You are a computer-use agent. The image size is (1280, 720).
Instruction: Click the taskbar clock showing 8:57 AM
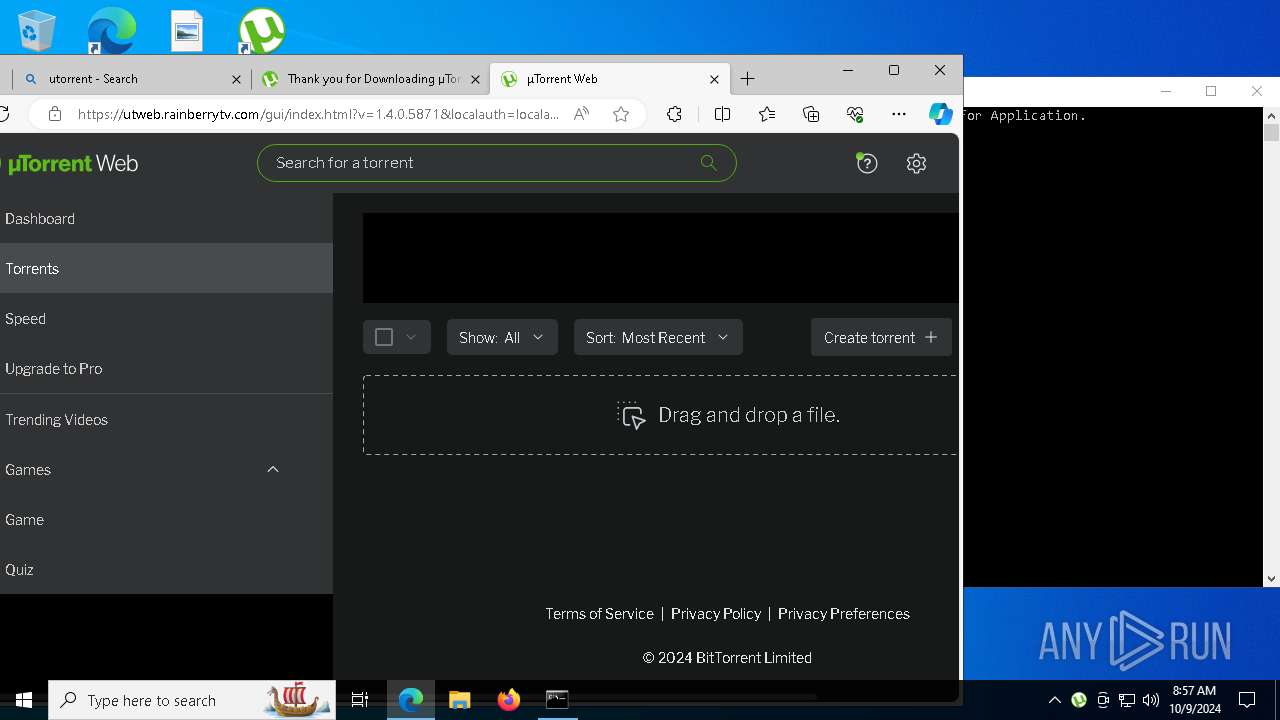[x=1194, y=700]
